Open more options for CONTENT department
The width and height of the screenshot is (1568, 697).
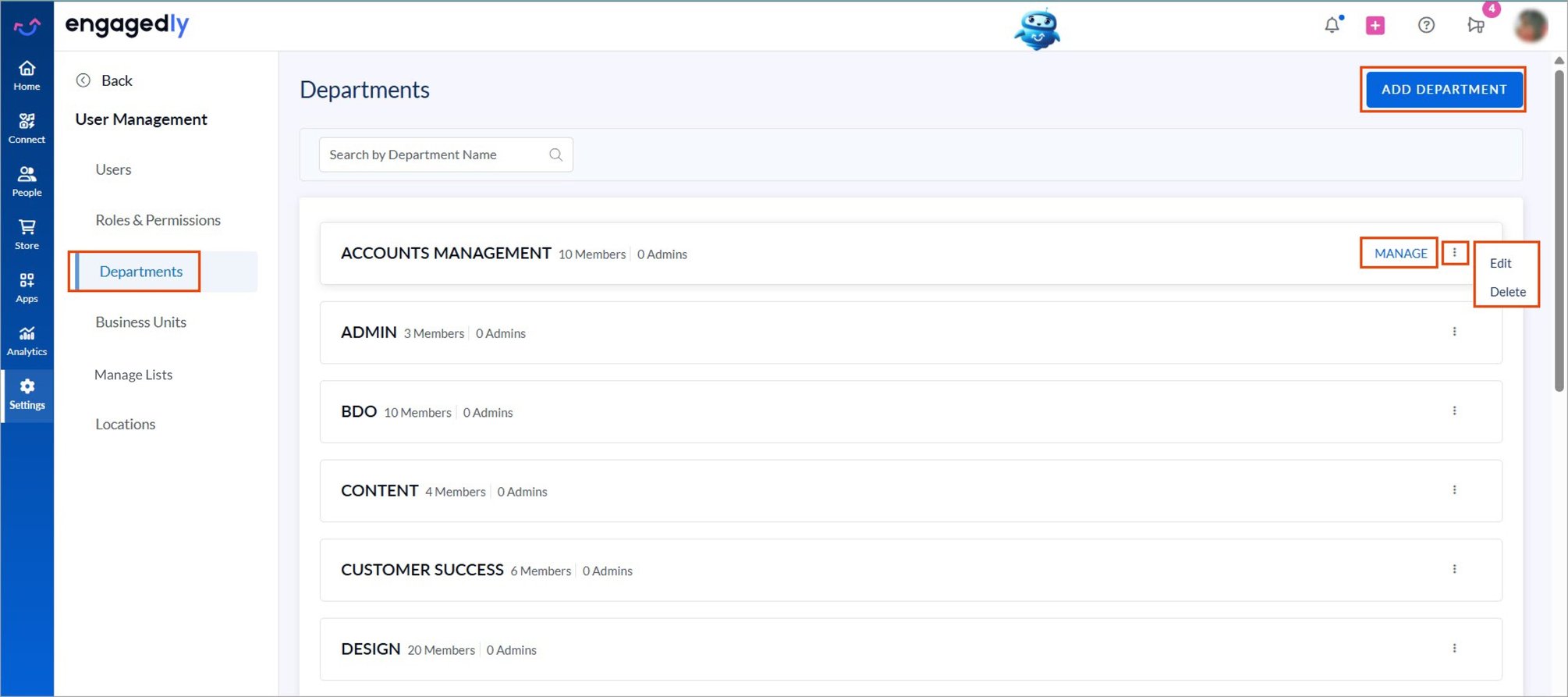(x=1454, y=490)
